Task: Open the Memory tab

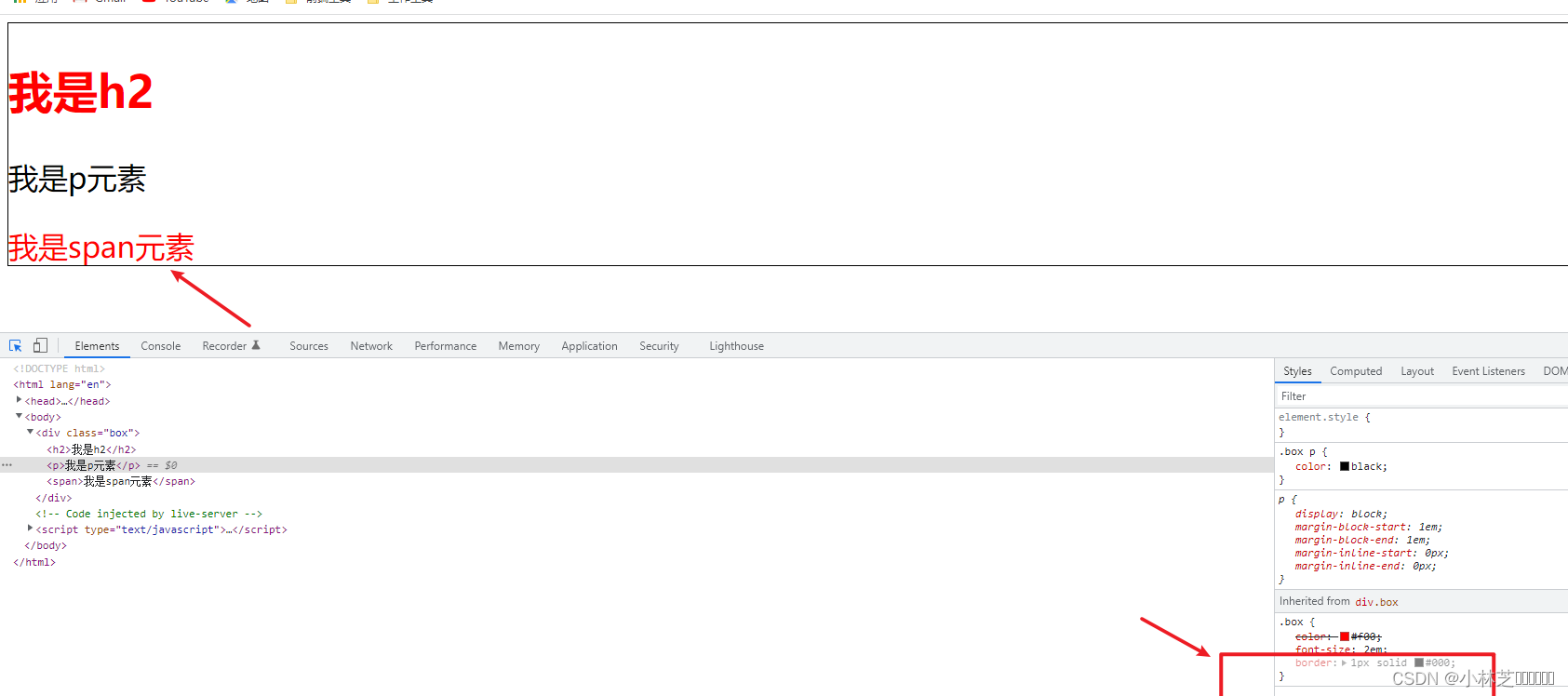Action: click(x=519, y=346)
